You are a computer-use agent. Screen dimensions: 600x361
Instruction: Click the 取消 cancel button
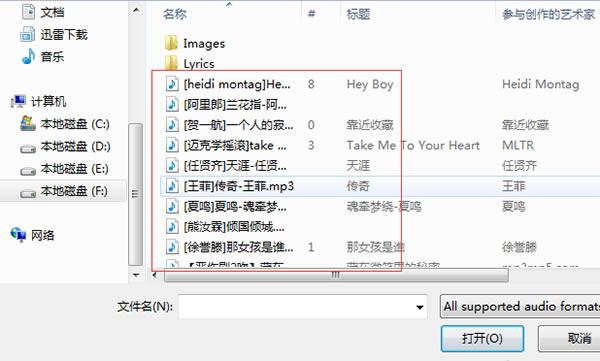point(570,338)
